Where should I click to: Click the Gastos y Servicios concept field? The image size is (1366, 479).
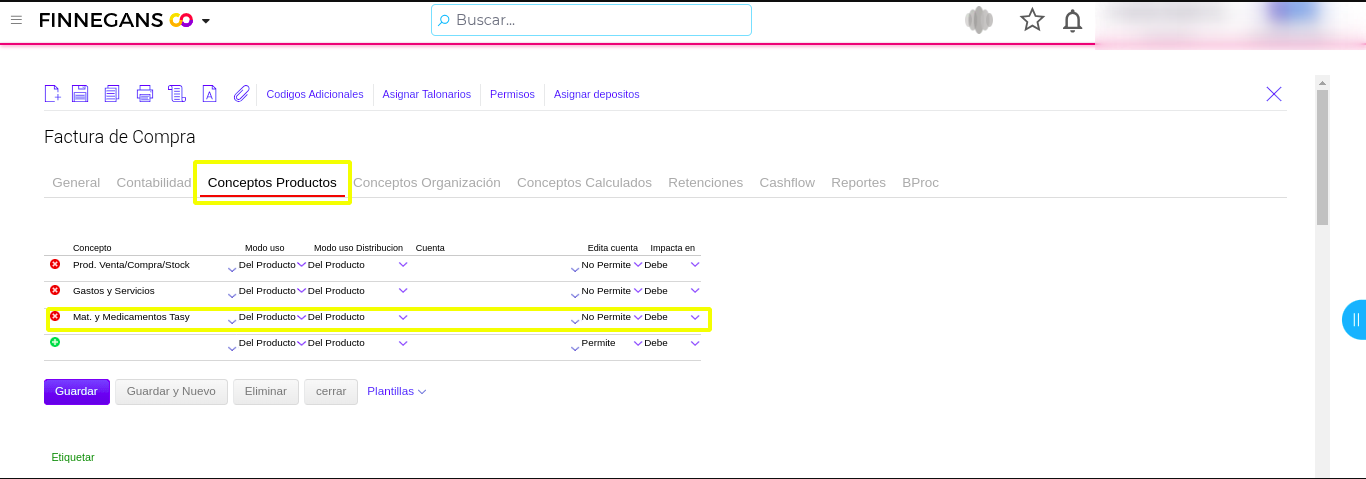tap(148, 291)
